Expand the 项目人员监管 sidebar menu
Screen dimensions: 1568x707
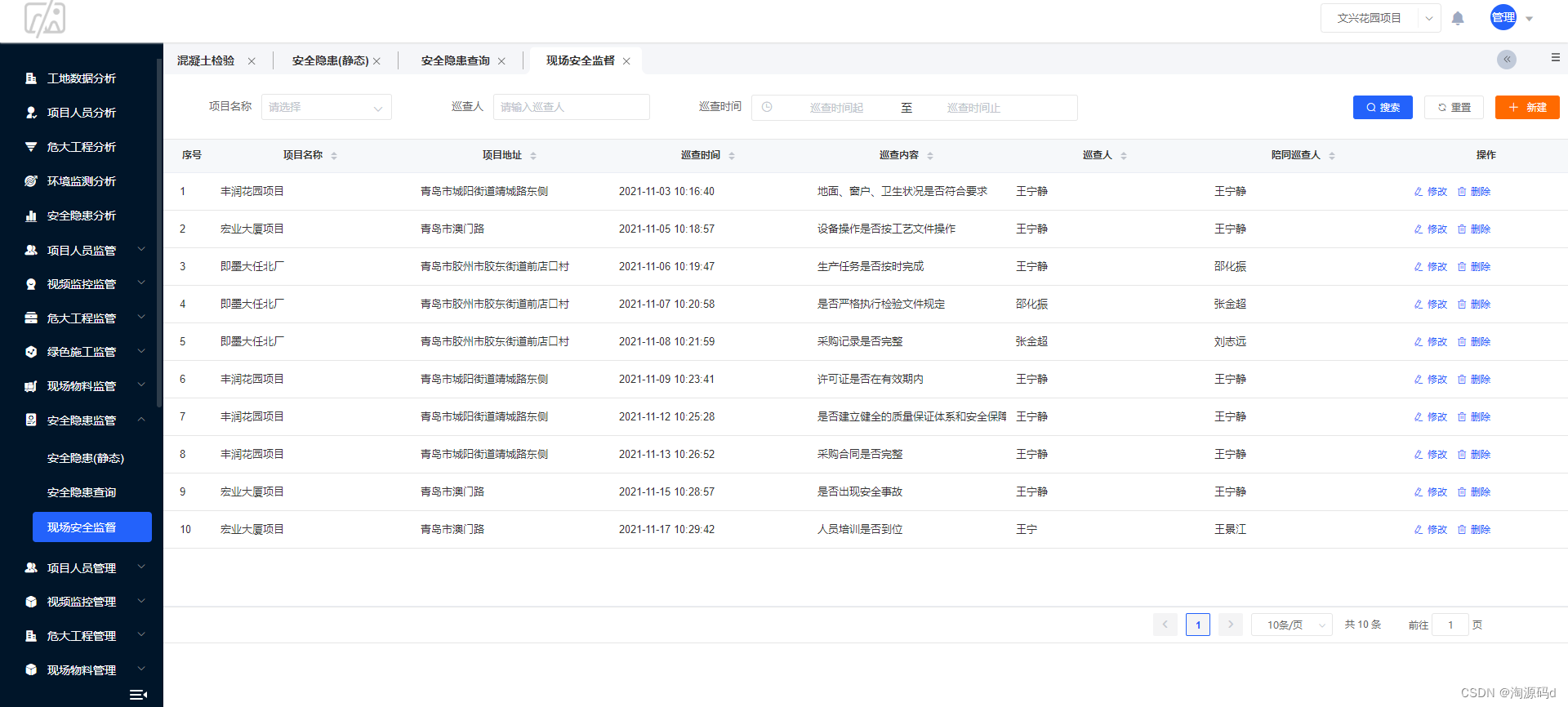coord(82,250)
